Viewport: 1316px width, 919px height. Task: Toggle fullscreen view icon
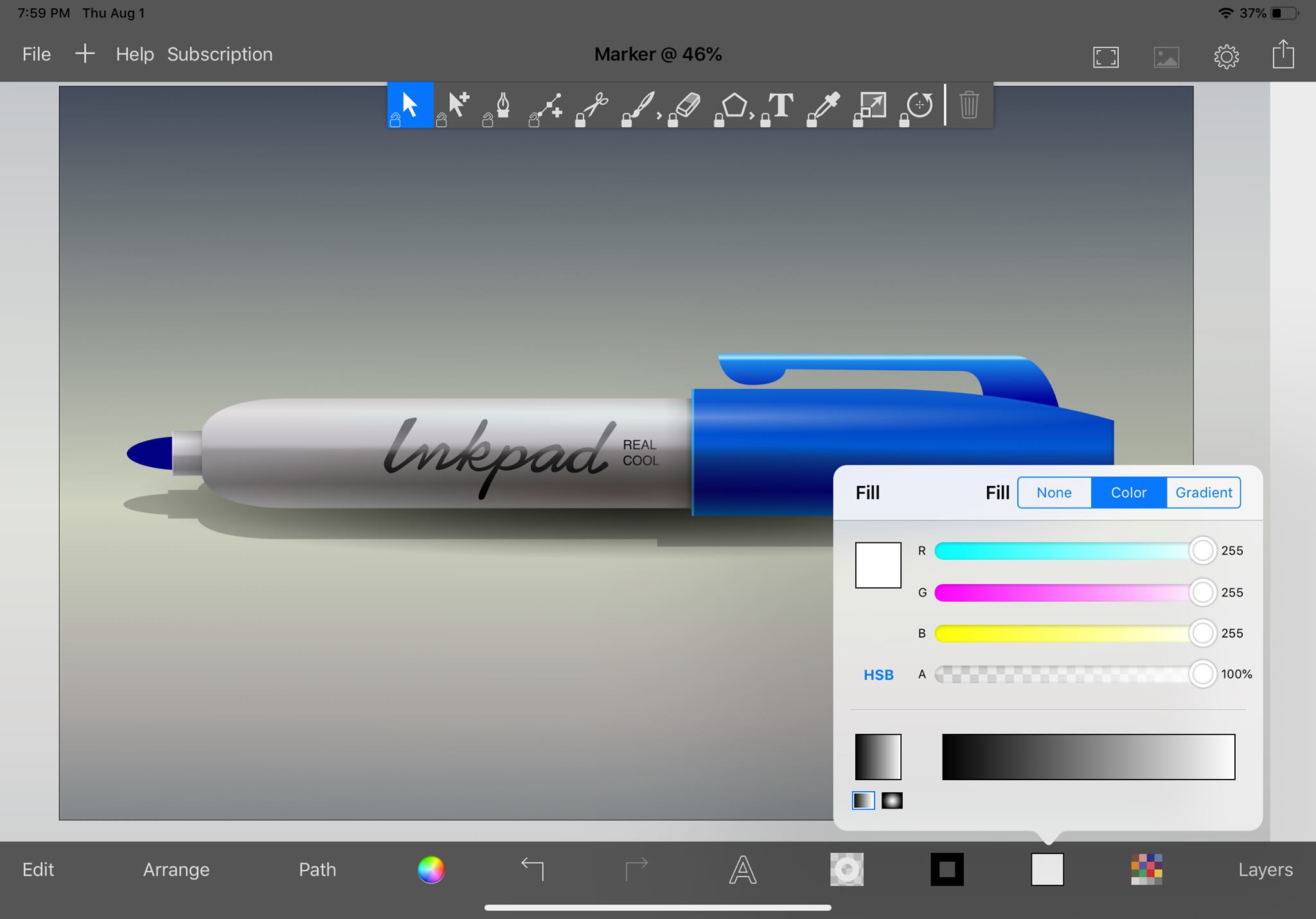1105,57
